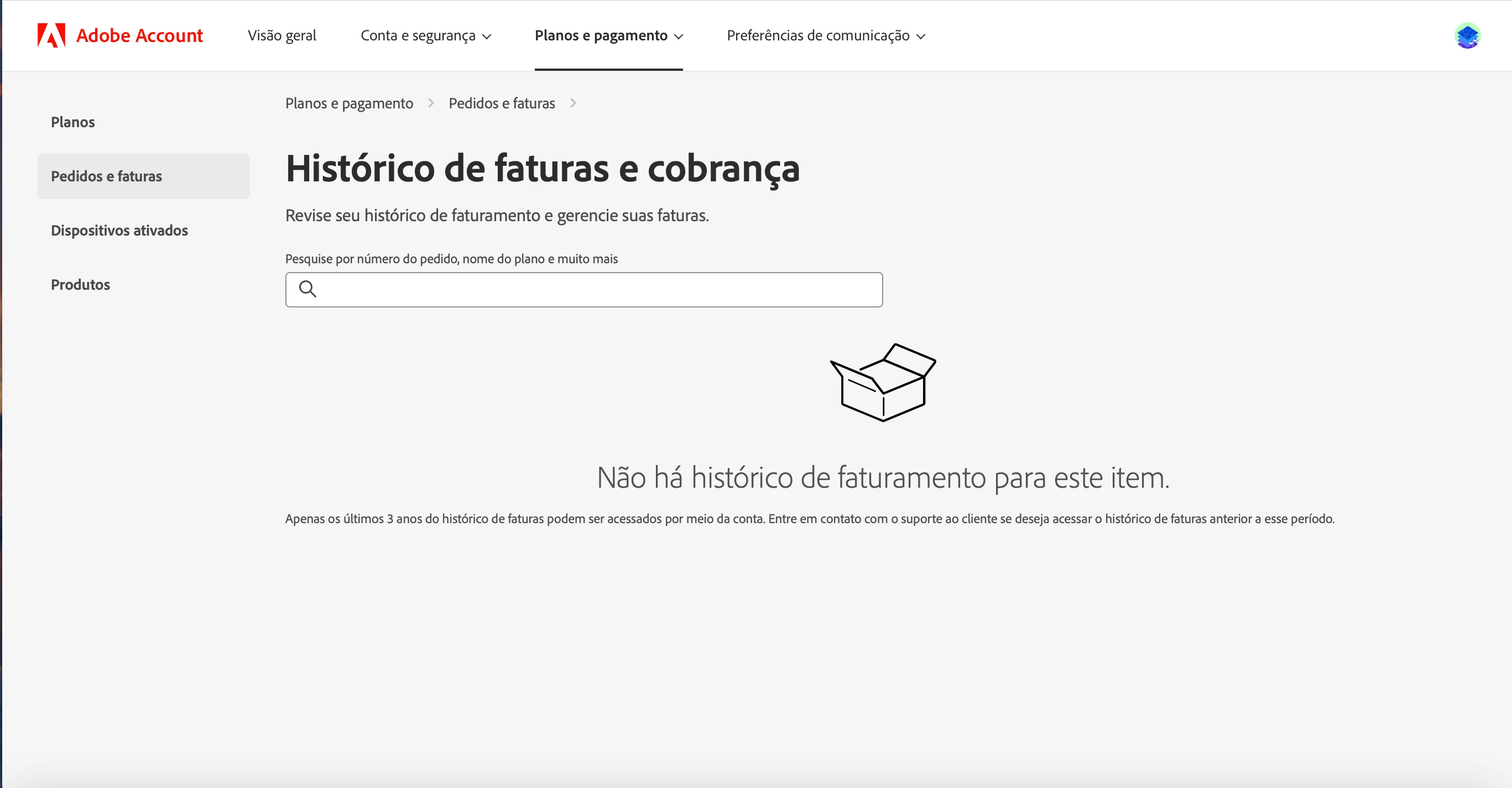Select Planos in the sidebar
The height and width of the screenshot is (788, 1512).
pyautogui.click(x=73, y=122)
